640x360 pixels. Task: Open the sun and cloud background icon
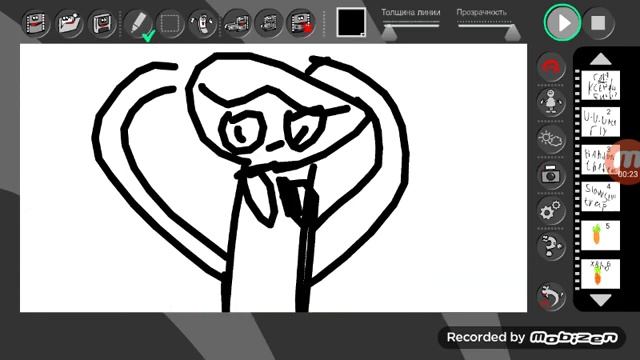pyautogui.click(x=551, y=139)
